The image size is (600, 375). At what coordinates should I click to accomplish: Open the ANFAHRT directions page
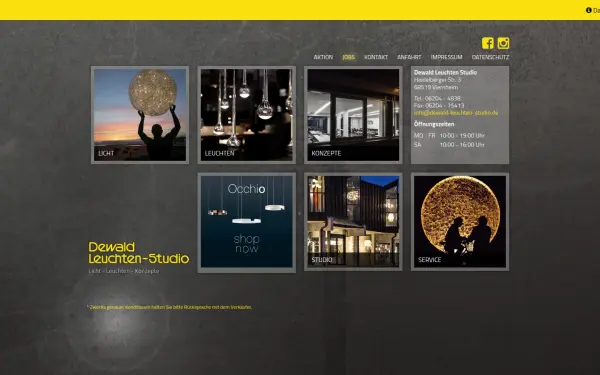[409, 57]
